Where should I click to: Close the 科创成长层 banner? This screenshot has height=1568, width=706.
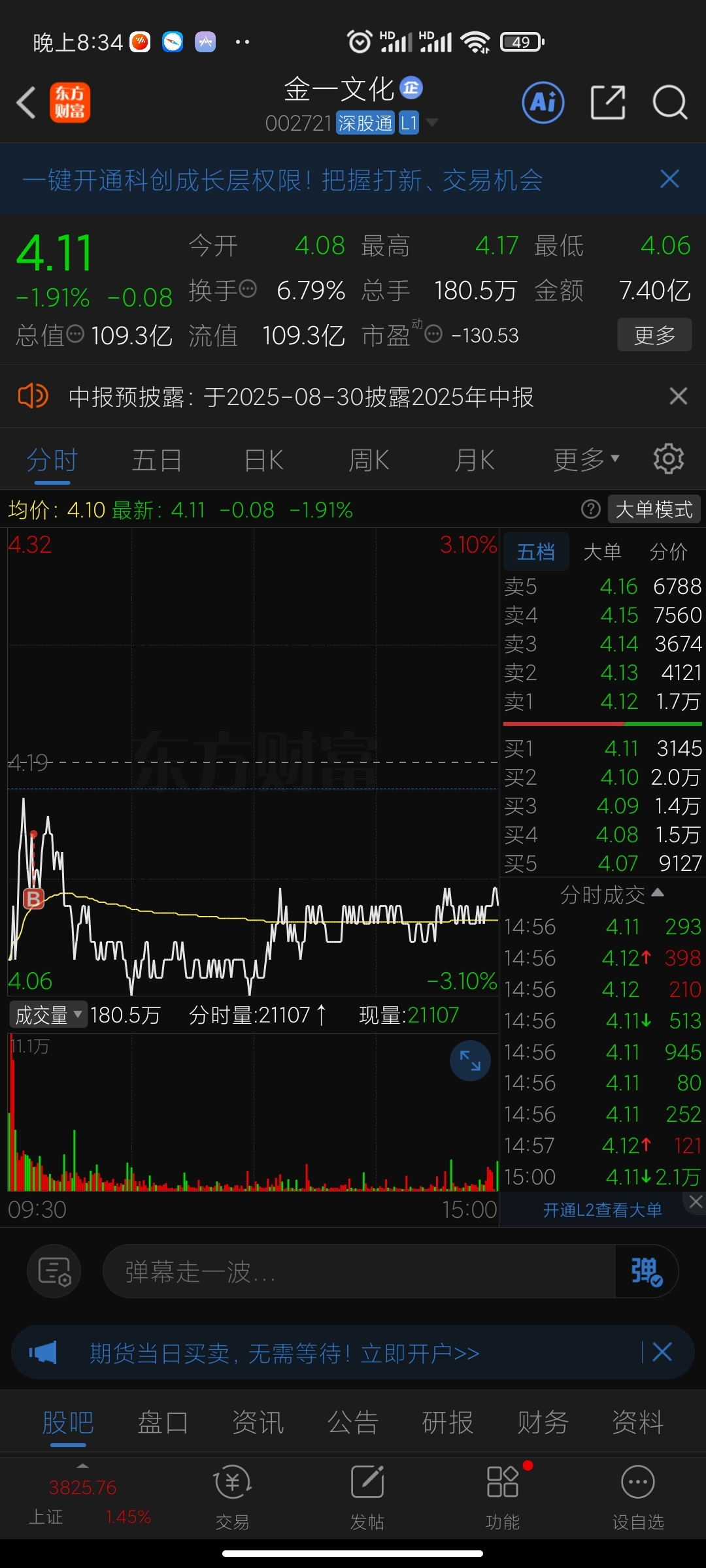click(669, 179)
